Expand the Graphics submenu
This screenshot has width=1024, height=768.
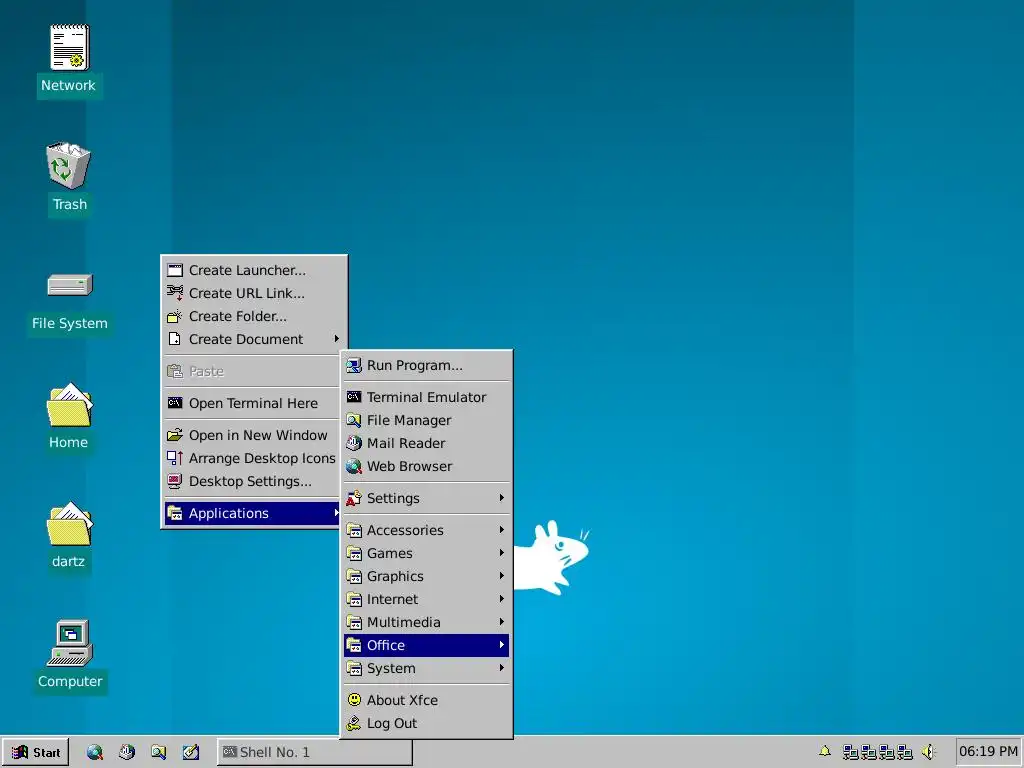[426, 576]
